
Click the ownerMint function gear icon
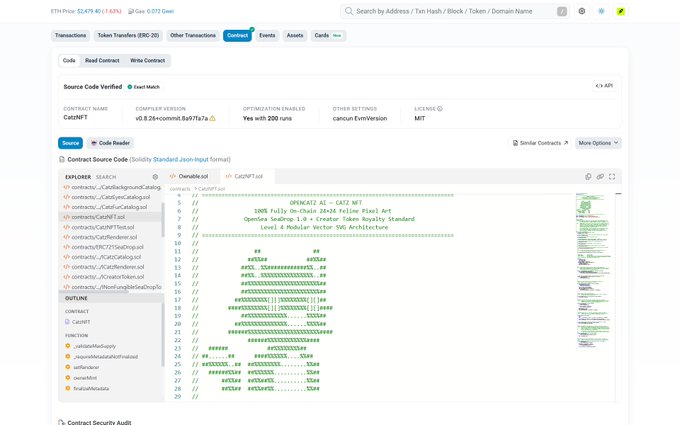68,378
